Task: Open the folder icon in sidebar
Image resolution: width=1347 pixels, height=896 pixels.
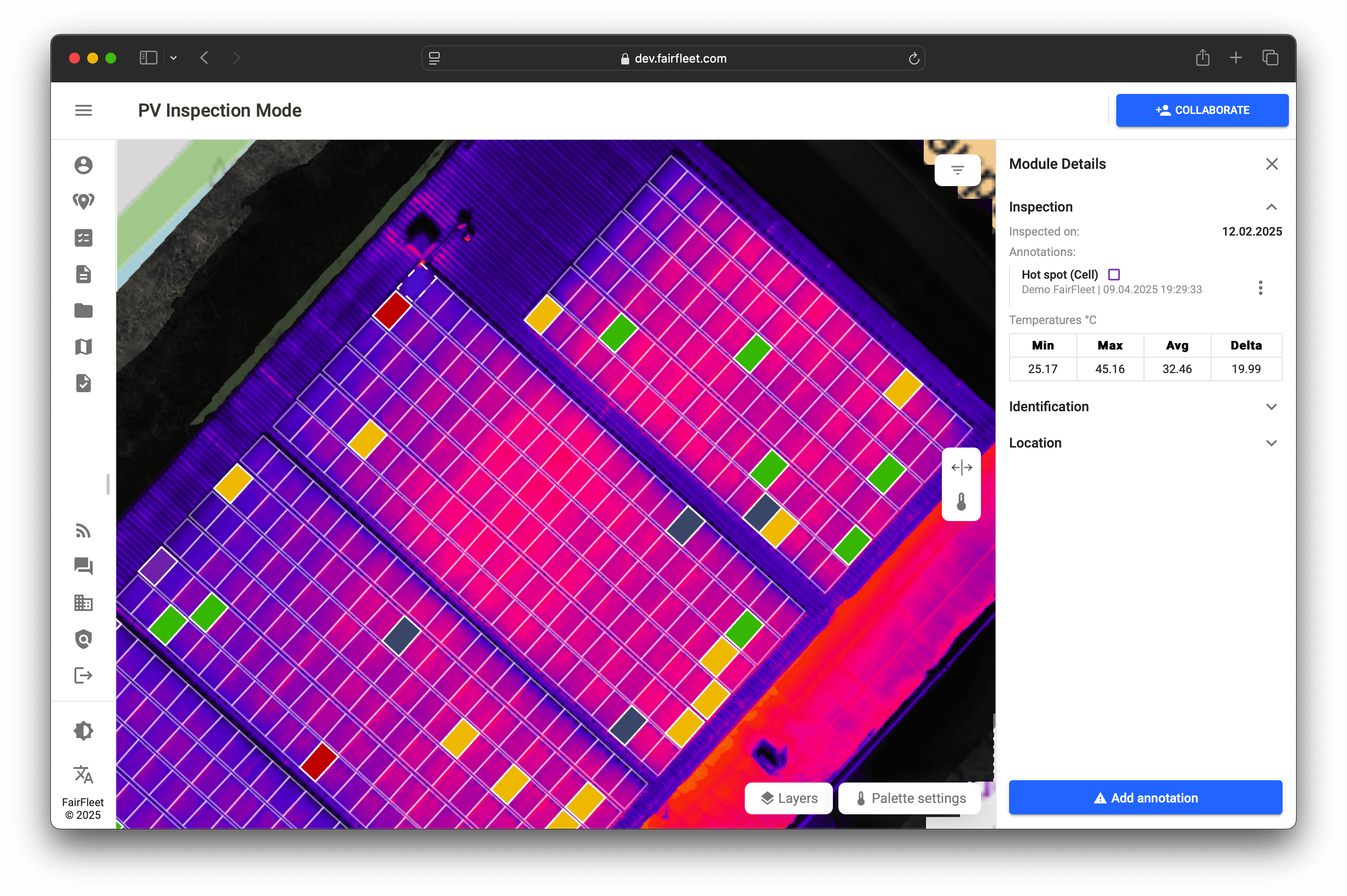Action: 84,310
